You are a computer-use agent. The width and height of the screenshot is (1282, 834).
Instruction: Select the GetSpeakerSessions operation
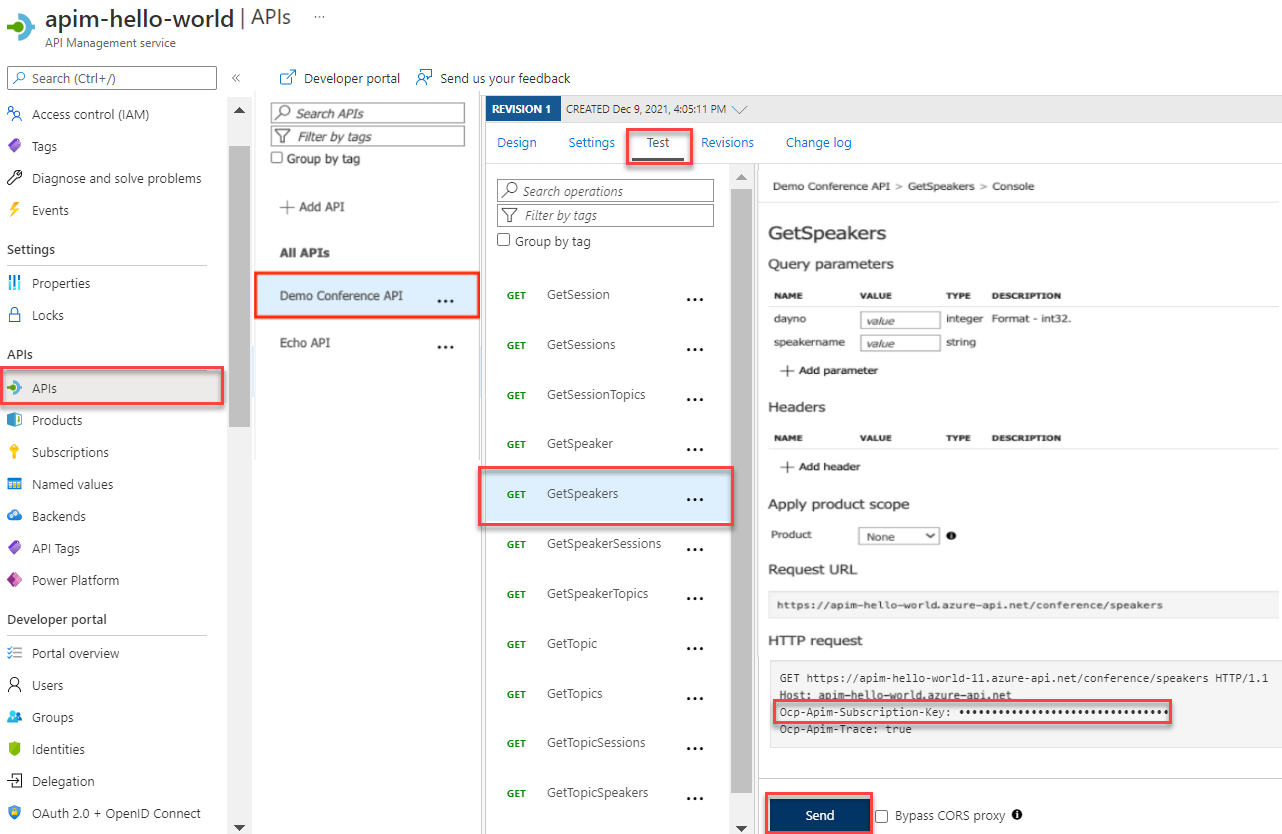pyautogui.click(x=605, y=544)
